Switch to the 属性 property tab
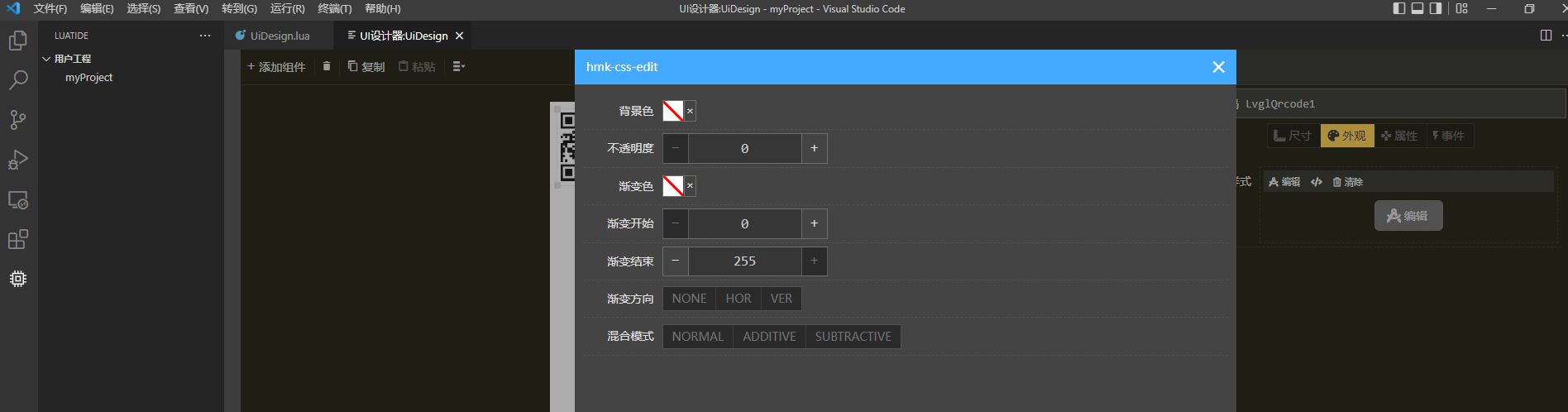The width and height of the screenshot is (1568, 412). point(1399,136)
